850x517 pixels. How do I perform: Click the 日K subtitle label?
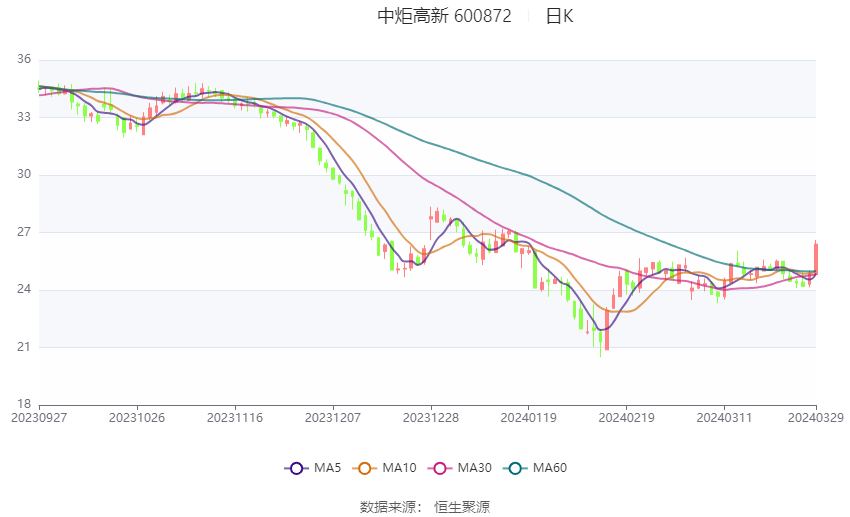coord(559,16)
